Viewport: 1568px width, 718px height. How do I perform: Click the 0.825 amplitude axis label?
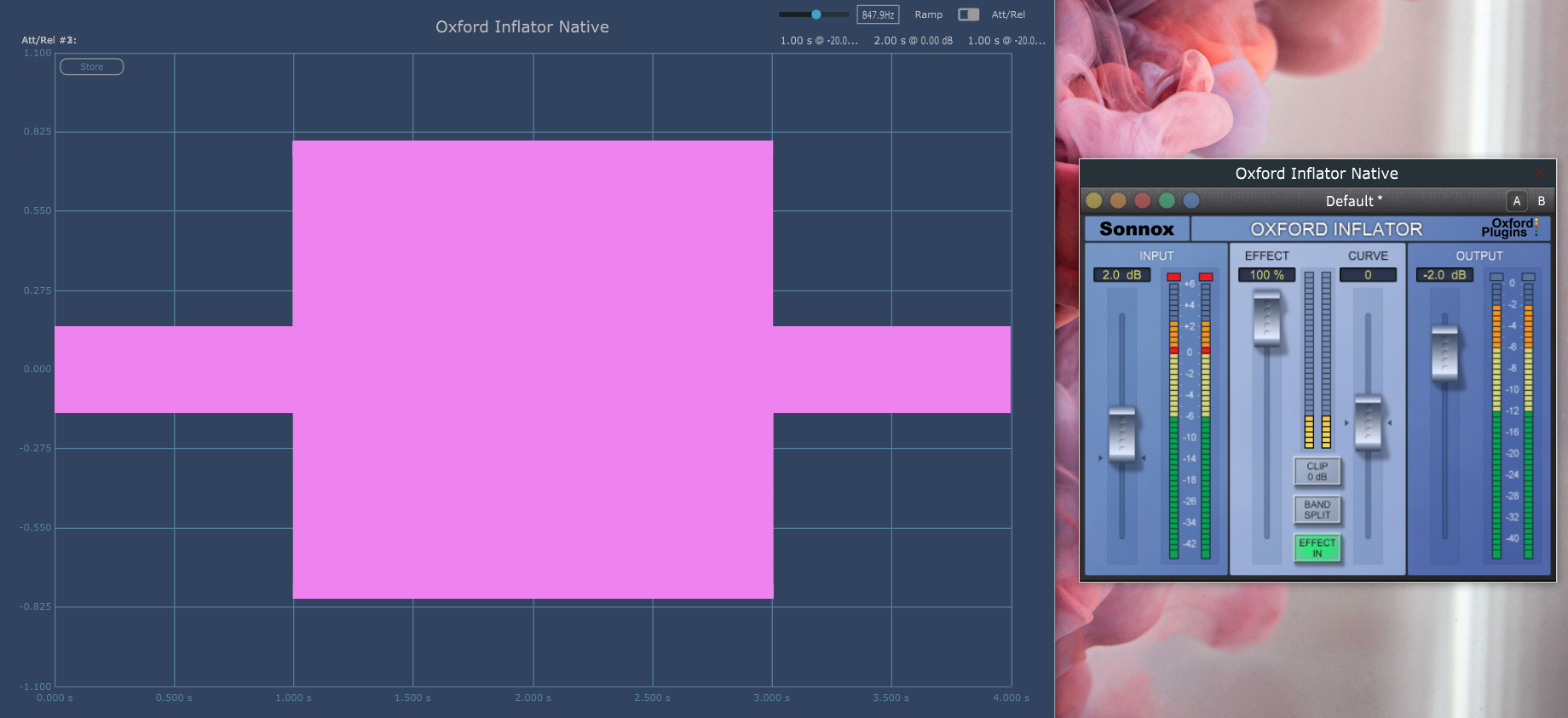[37, 131]
